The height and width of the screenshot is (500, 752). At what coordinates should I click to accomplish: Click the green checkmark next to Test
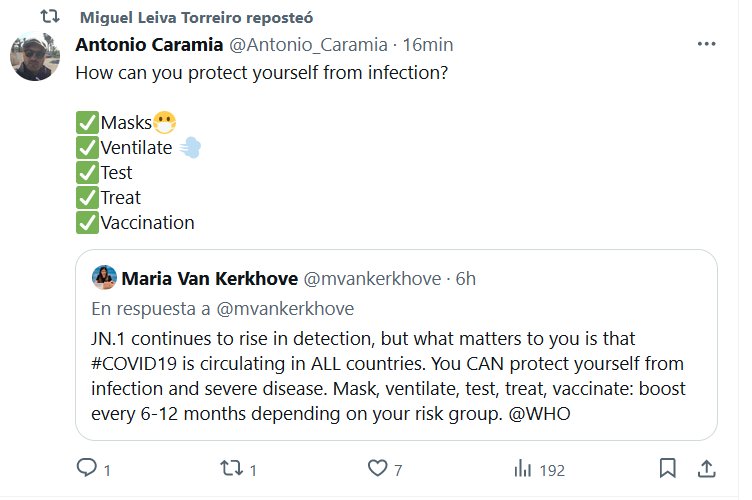pyautogui.click(x=87, y=172)
